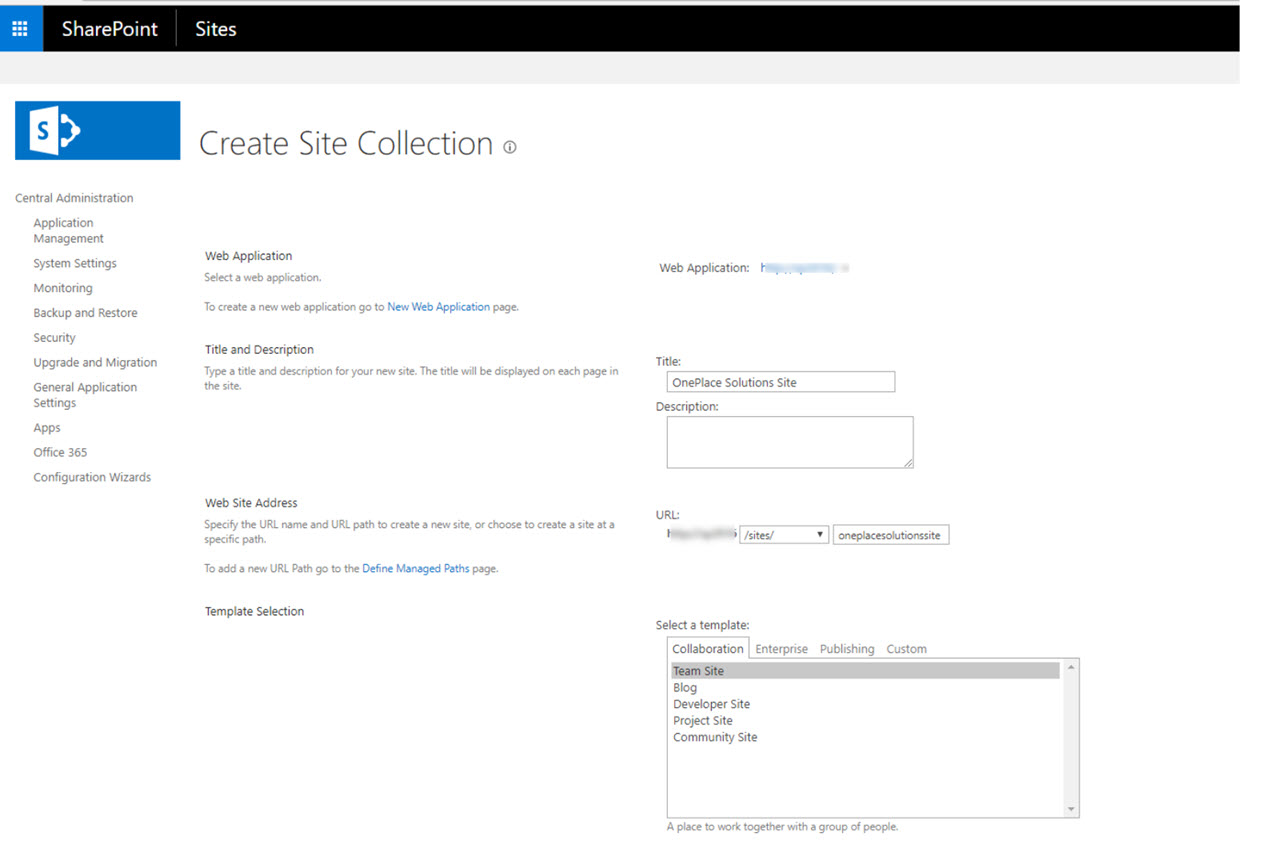Open the Define Managed Paths link
1274x841 pixels.
pos(415,568)
